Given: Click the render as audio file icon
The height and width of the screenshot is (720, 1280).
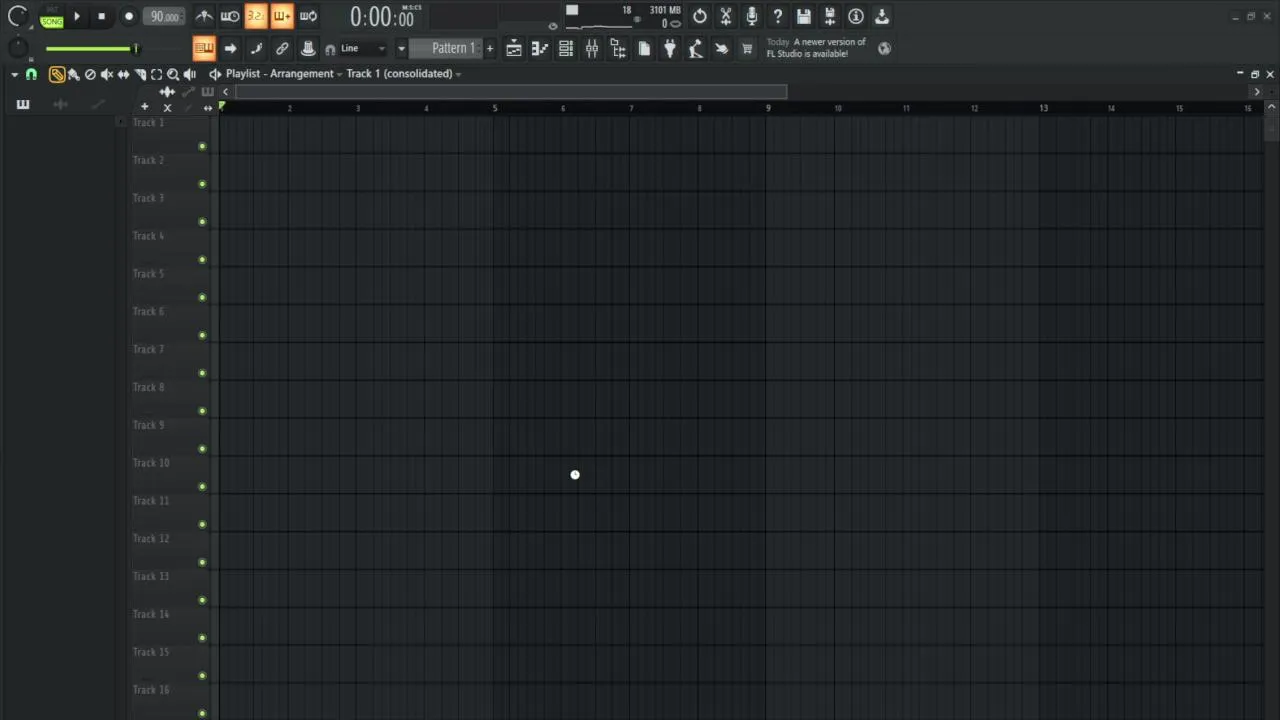Looking at the screenshot, I should pos(830,16).
